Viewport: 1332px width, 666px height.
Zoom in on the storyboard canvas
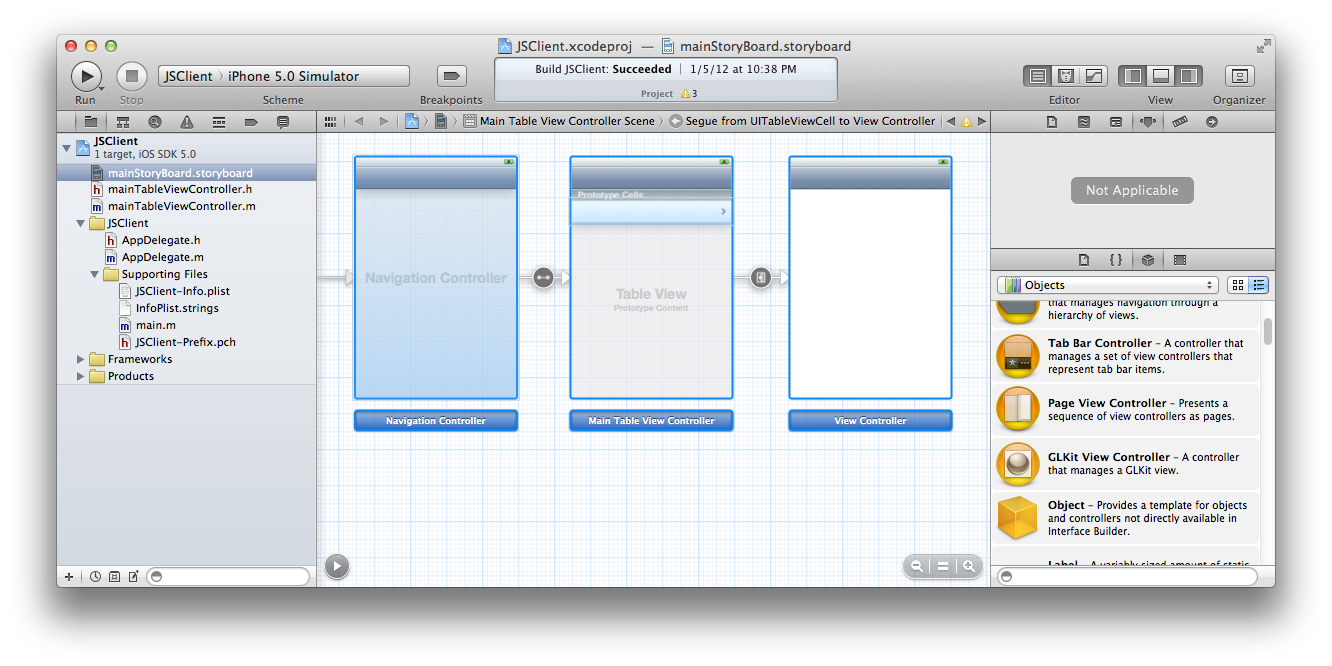[968, 566]
